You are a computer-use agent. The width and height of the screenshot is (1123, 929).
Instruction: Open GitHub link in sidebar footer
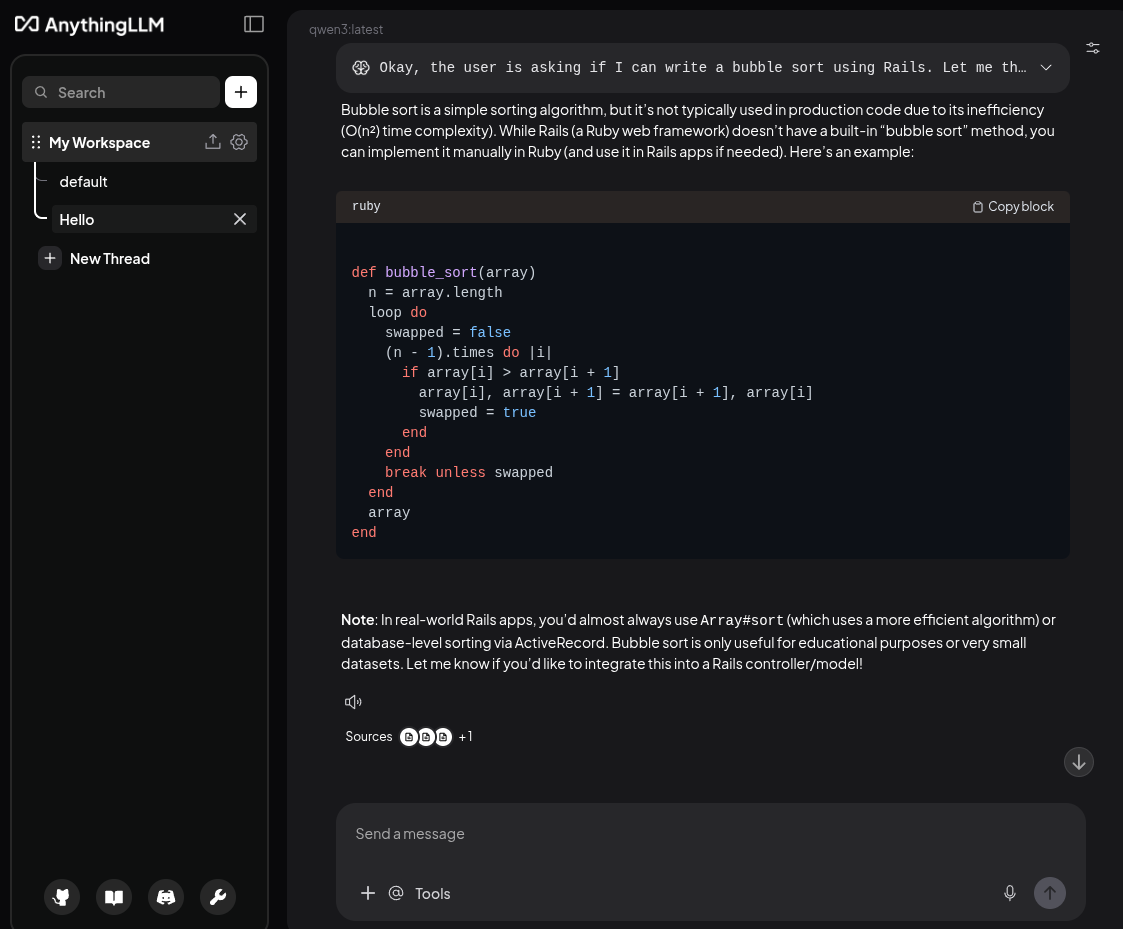(62, 897)
